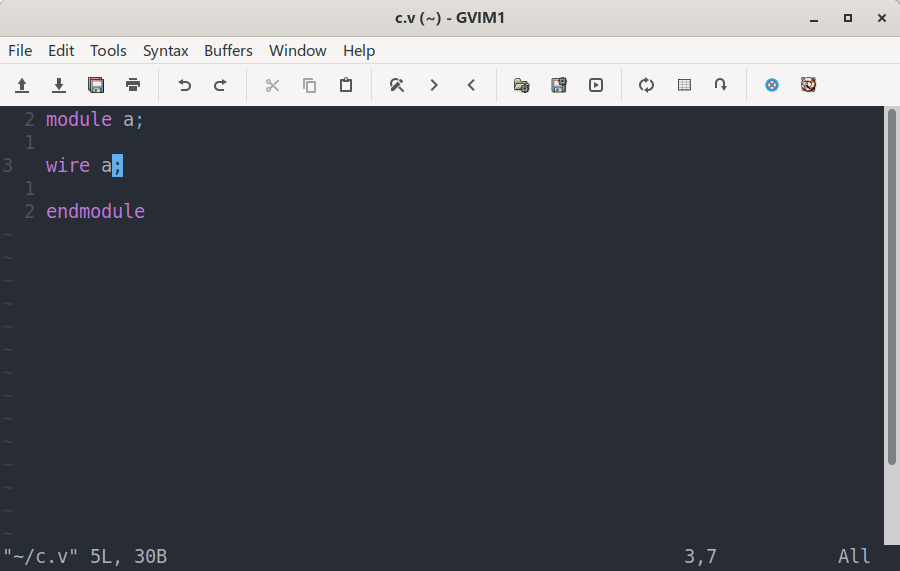Click the highlighted semicolon at cursor
This screenshot has width=900, height=571.
click(x=117, y=165)
